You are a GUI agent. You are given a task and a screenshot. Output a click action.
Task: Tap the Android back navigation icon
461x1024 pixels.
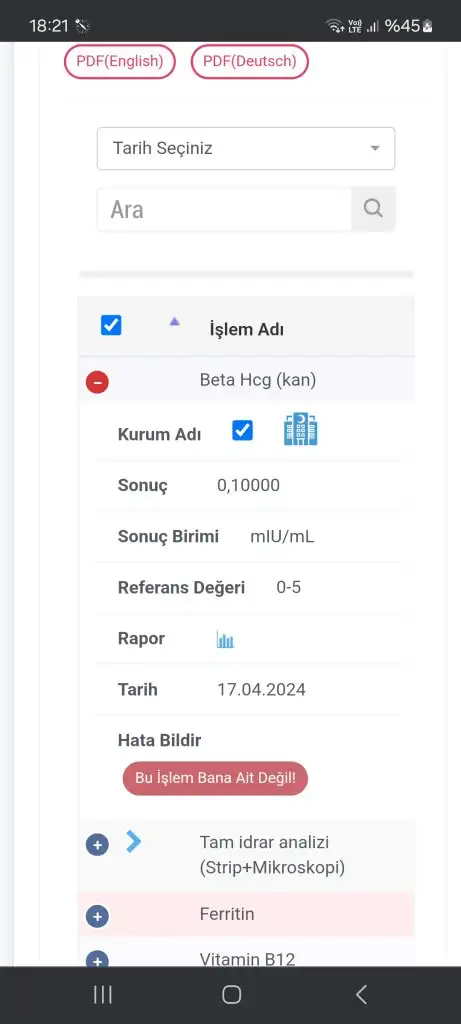[x=361, y=995]
